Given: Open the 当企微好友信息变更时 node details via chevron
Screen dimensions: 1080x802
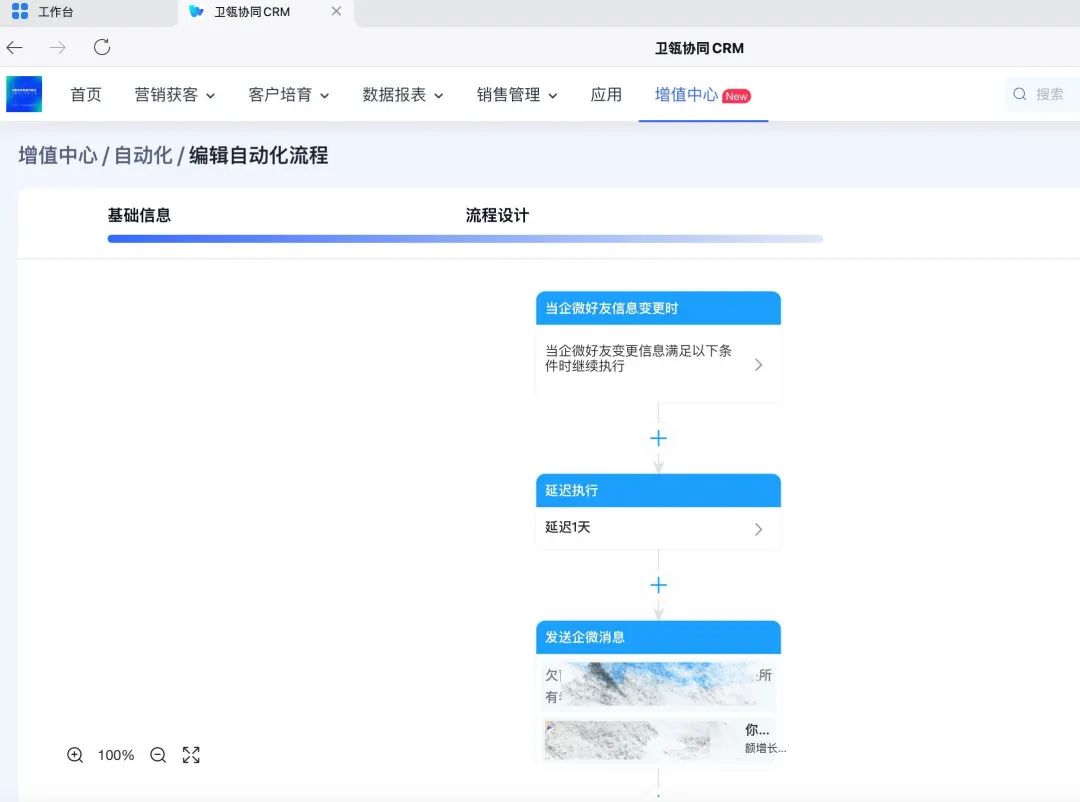Looking at the screenshot, I should tap(760, 366).
